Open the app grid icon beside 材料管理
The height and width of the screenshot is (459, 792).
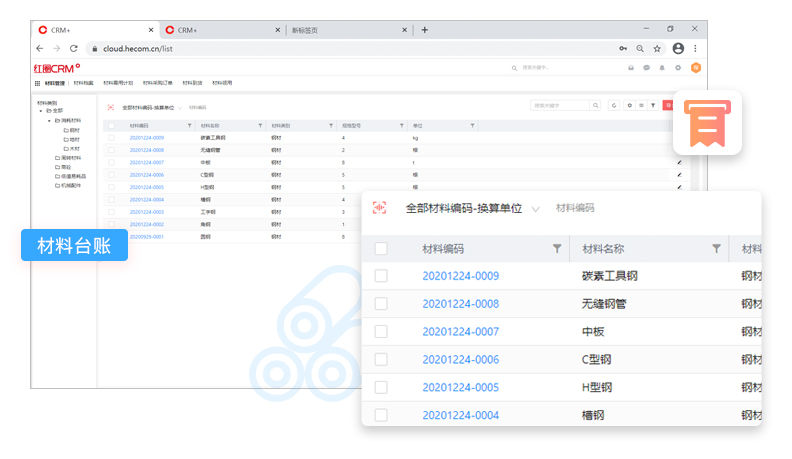coord(38,83)
